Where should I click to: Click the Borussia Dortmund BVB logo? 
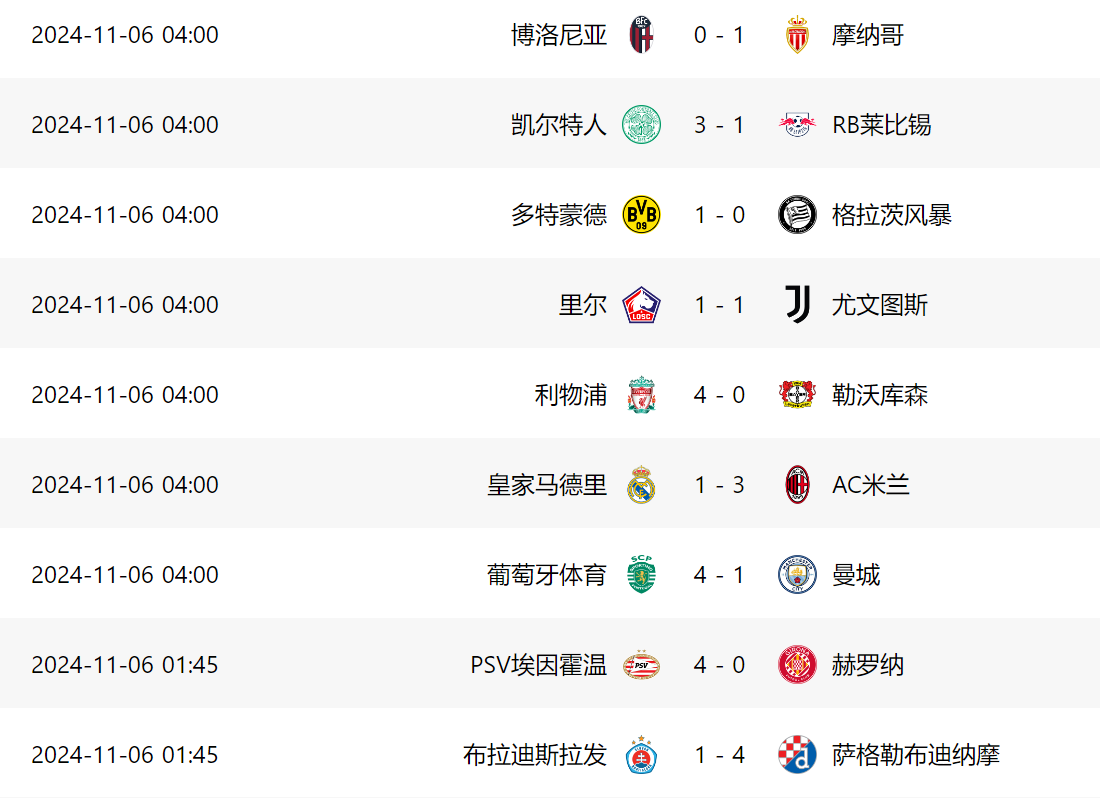(x=641, y=215)
